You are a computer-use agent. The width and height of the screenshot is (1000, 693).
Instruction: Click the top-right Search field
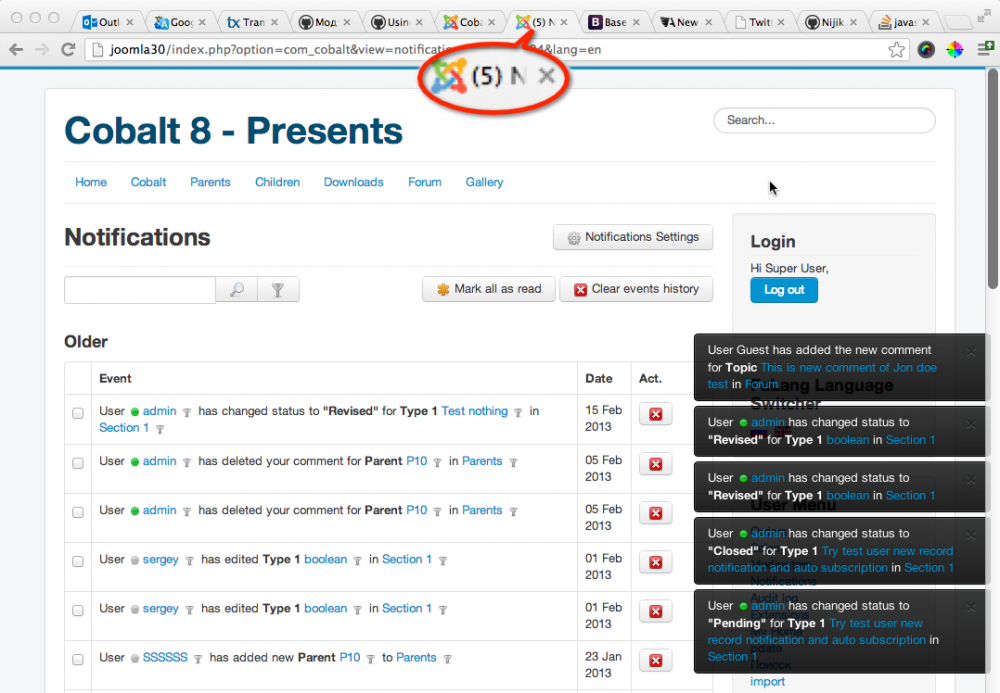click(824, 120)
